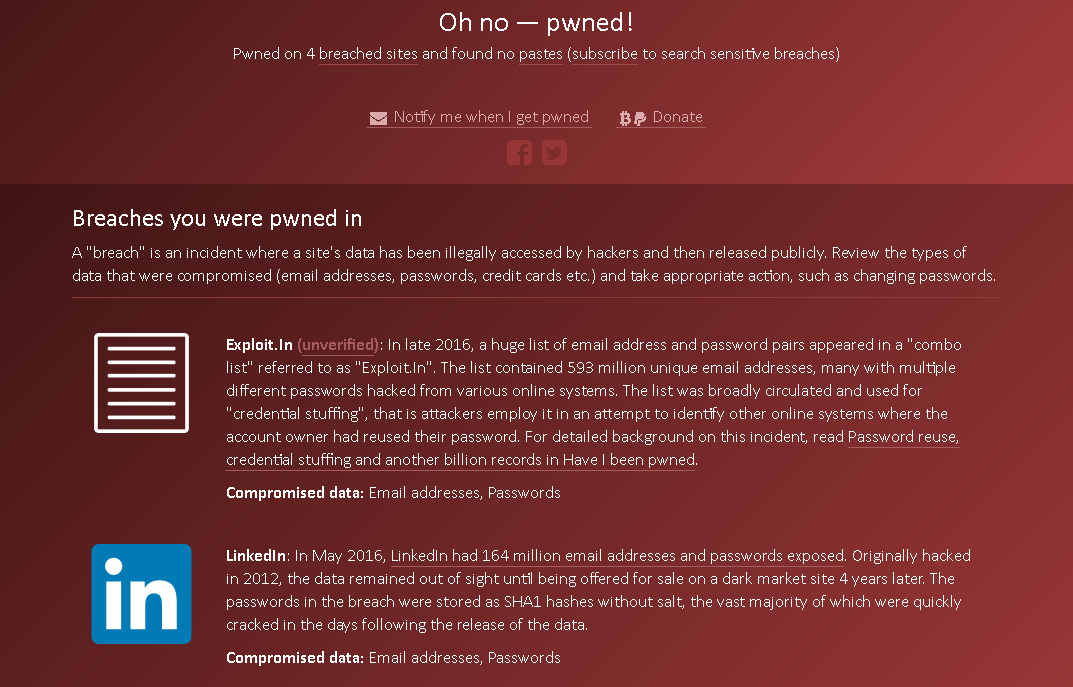Click the Exploit.In combo list document icon

point(141,384)
